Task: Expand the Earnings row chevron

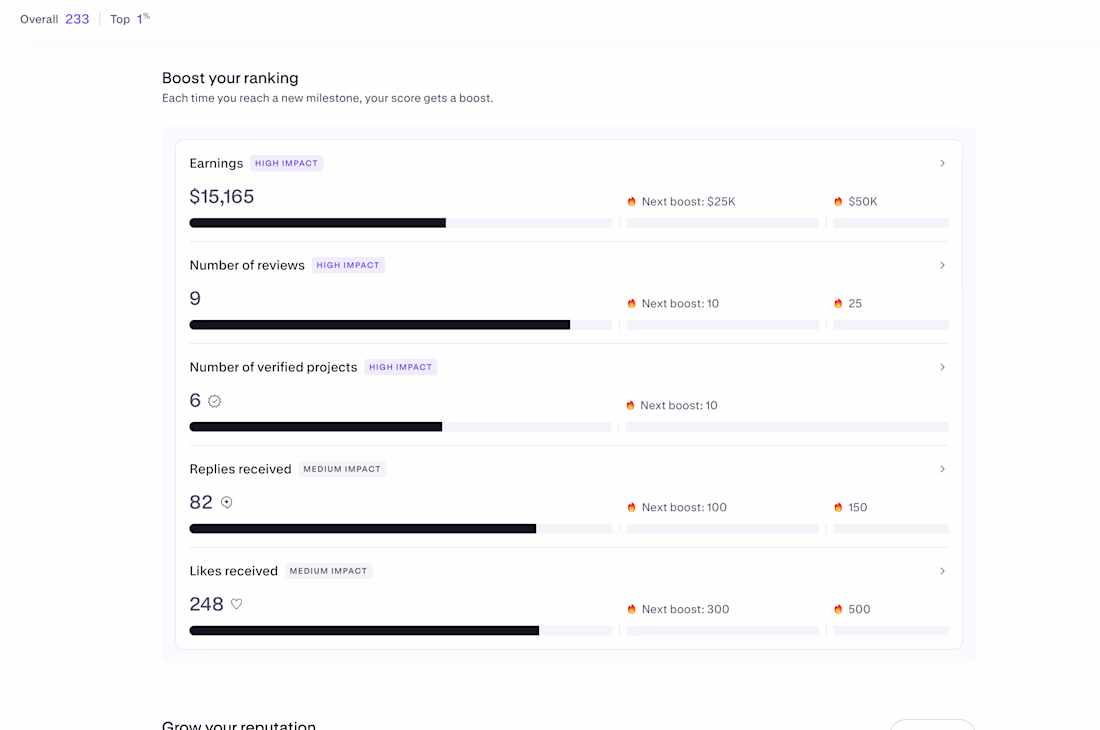Action: pos(942,163)
